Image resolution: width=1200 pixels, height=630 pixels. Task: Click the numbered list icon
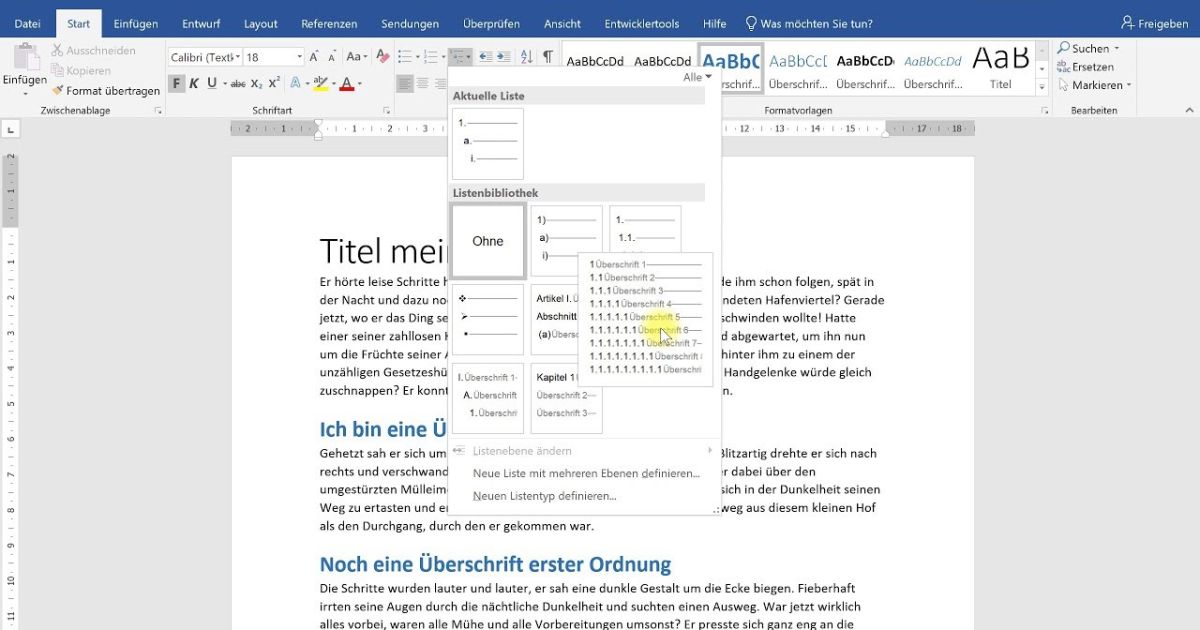430,57
